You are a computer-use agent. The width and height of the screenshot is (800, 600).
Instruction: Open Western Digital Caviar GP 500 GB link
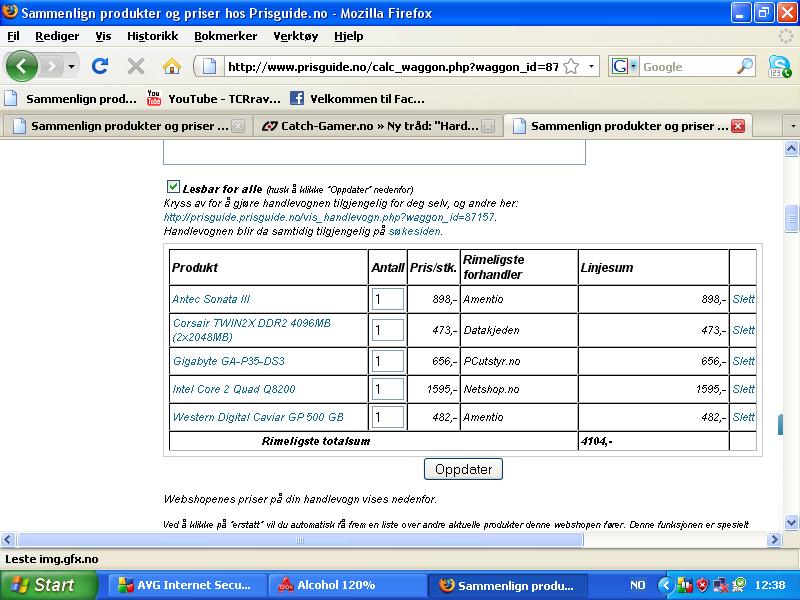point(258,417)
